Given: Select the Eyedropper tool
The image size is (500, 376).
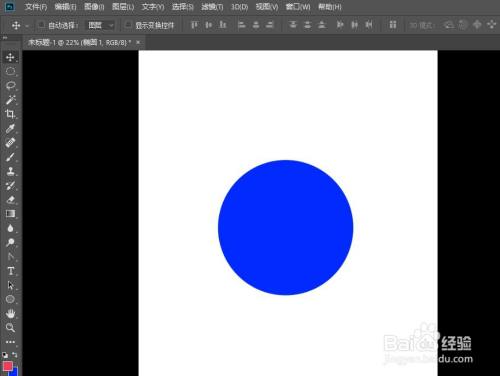Looking at the screenshot, I should (10, 128).
